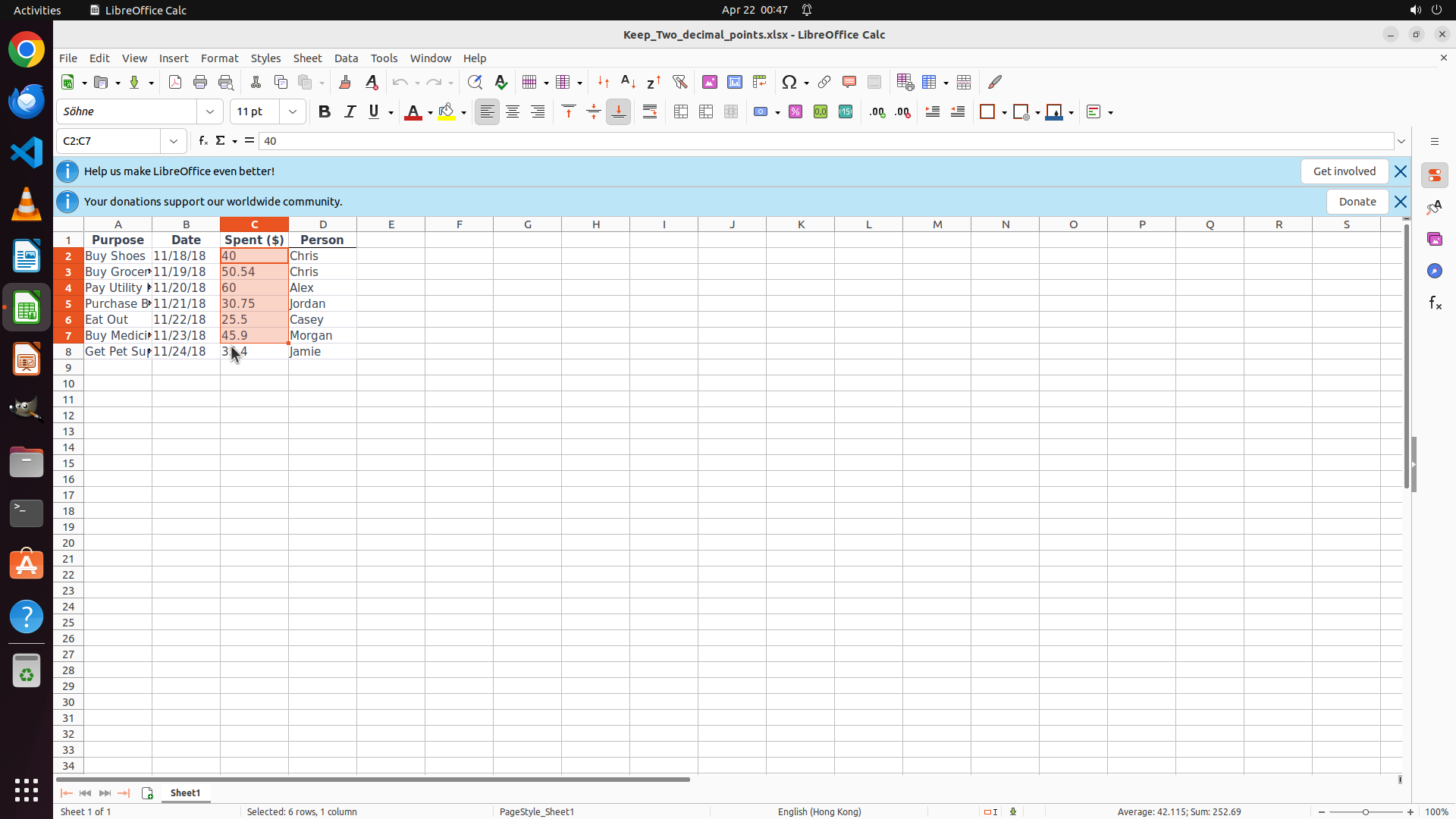Toggle Italic formatting

[x=350, y=112]
